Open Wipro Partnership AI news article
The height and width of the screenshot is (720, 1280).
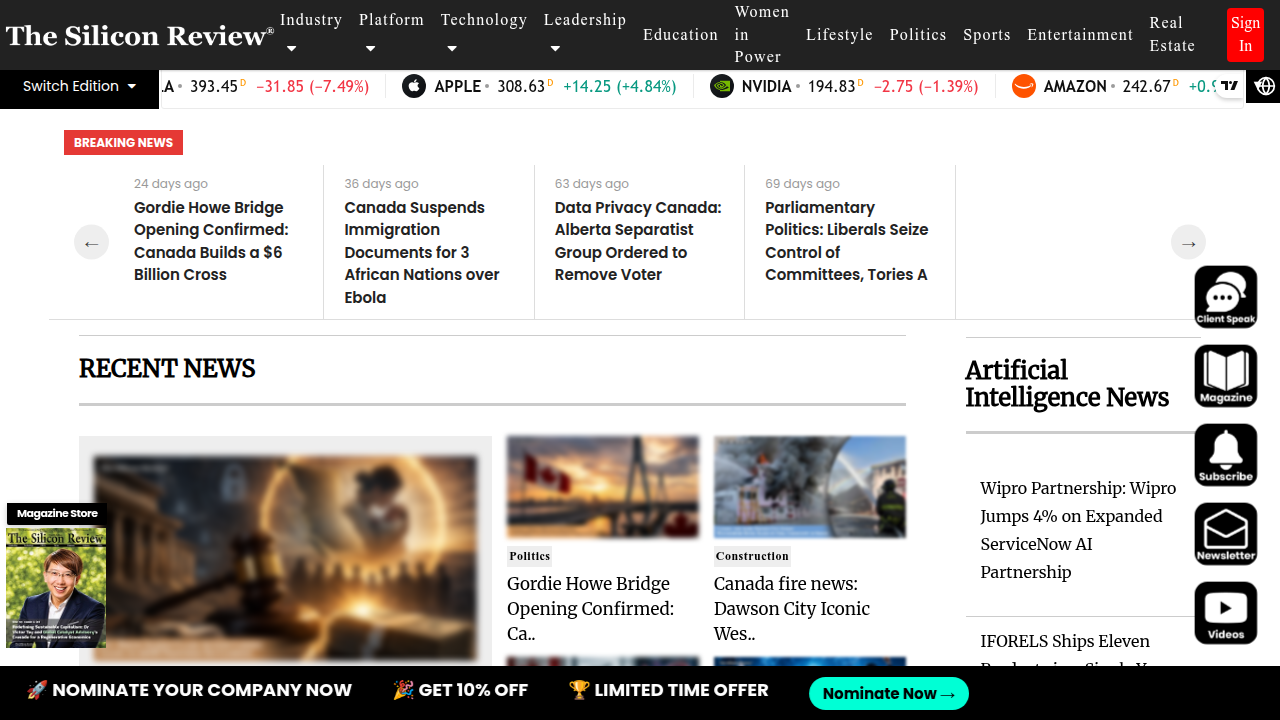click(x=1078, y=530)
